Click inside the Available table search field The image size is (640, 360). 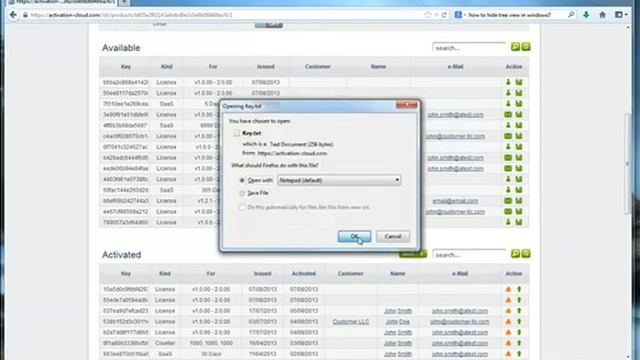[469, 48]
